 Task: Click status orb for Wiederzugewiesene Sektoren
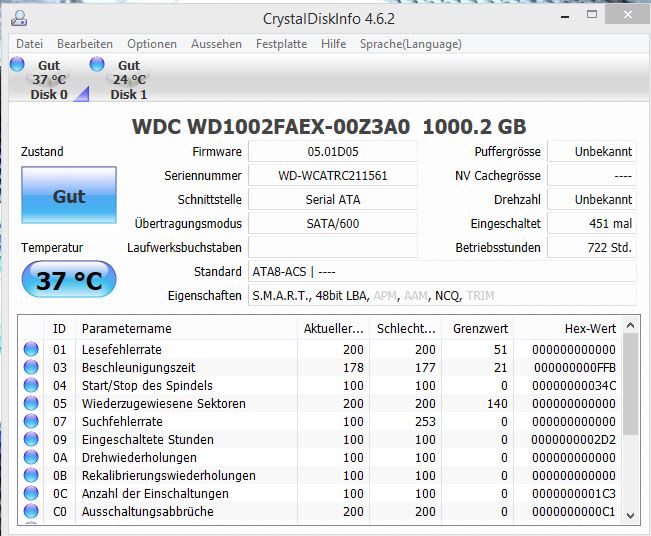click(31, 403)
